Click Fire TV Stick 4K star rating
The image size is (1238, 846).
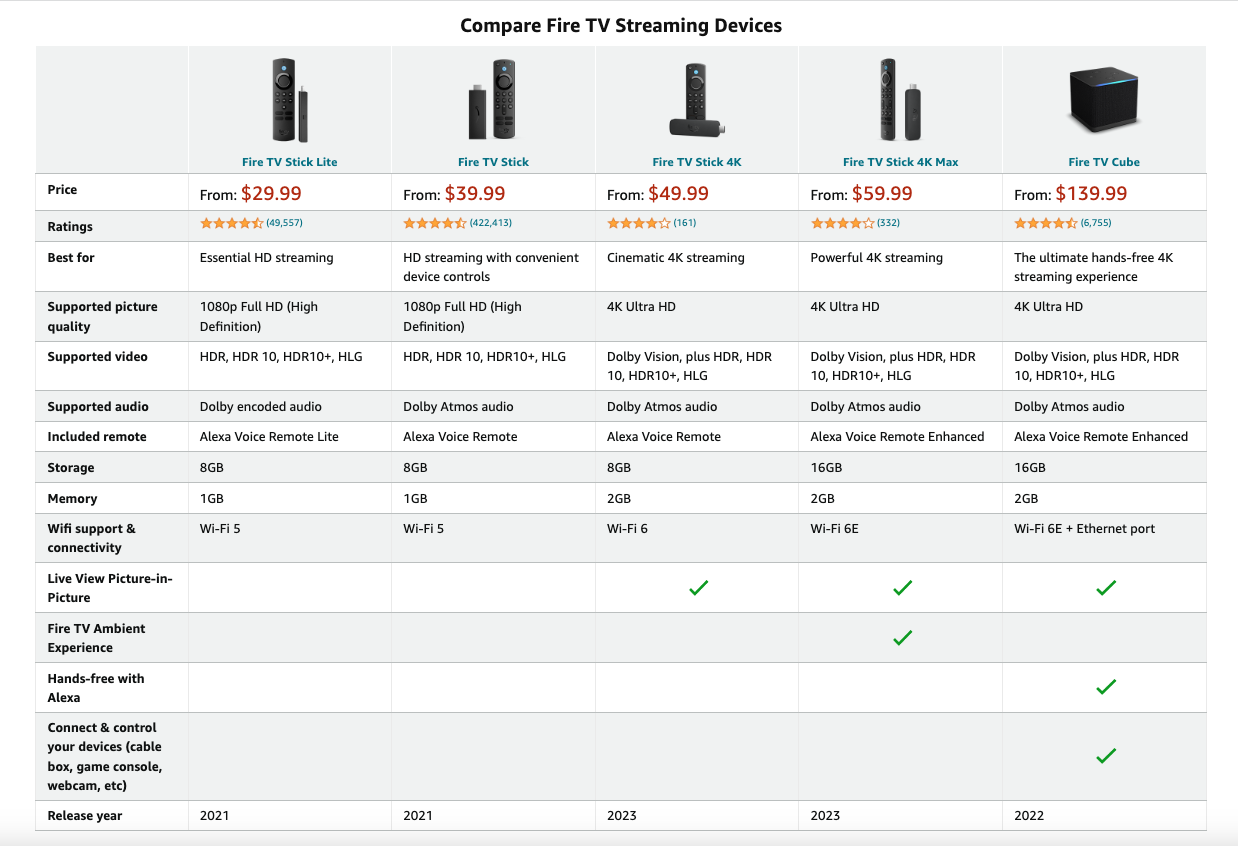[638, 223]
